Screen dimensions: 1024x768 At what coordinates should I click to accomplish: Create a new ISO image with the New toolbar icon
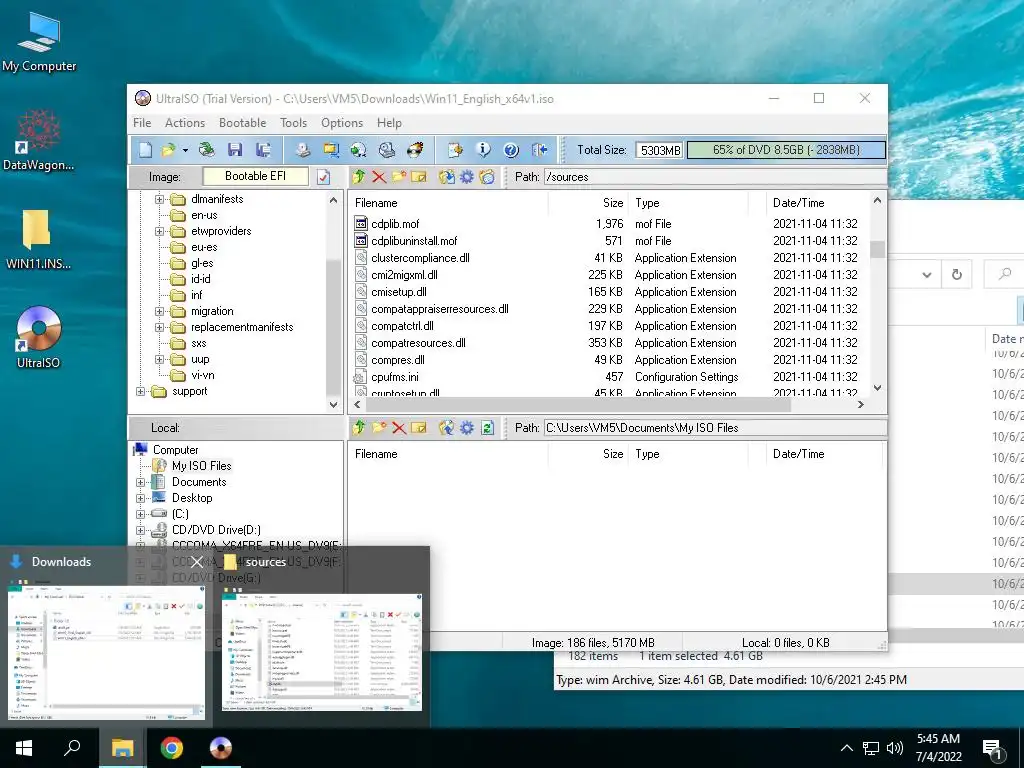point(145,150)
